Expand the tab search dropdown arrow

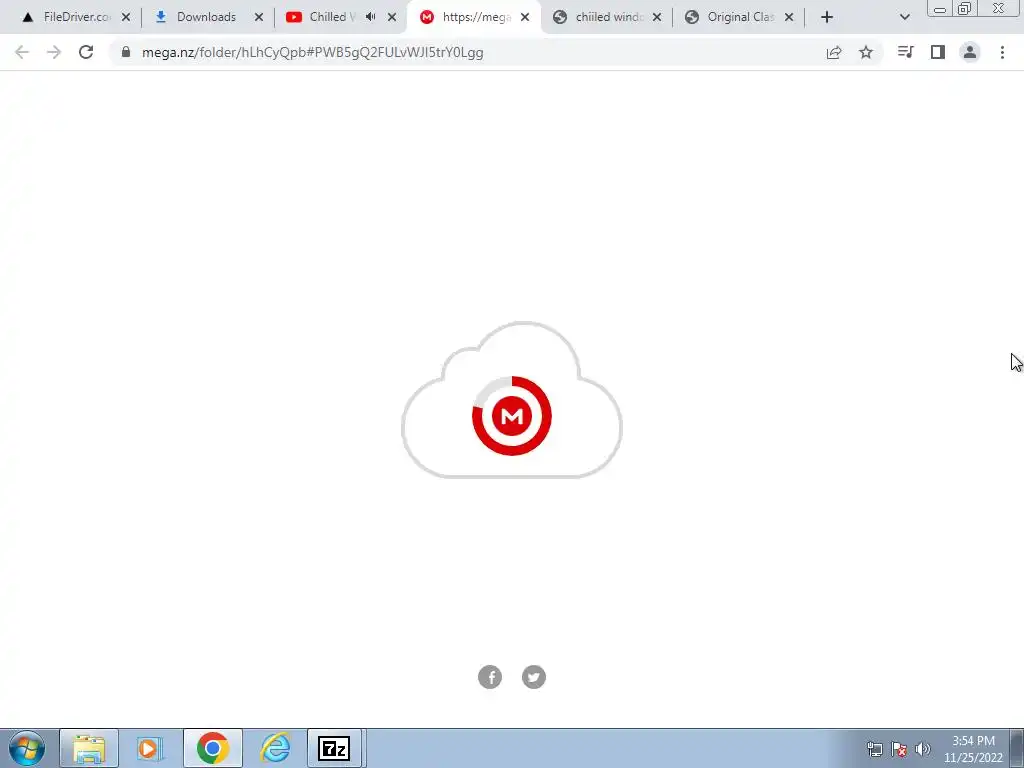904,18
